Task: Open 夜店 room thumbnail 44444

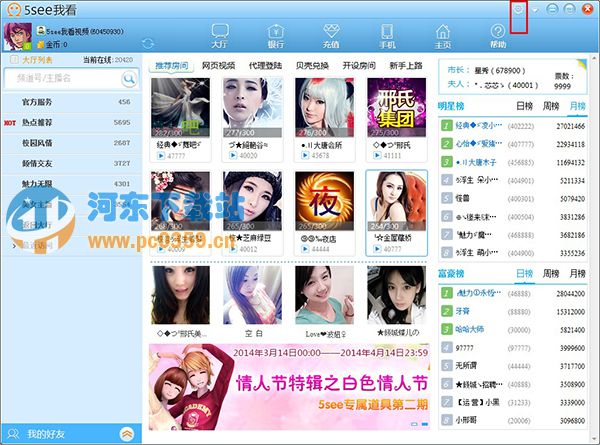Action: tap(324, 201)
